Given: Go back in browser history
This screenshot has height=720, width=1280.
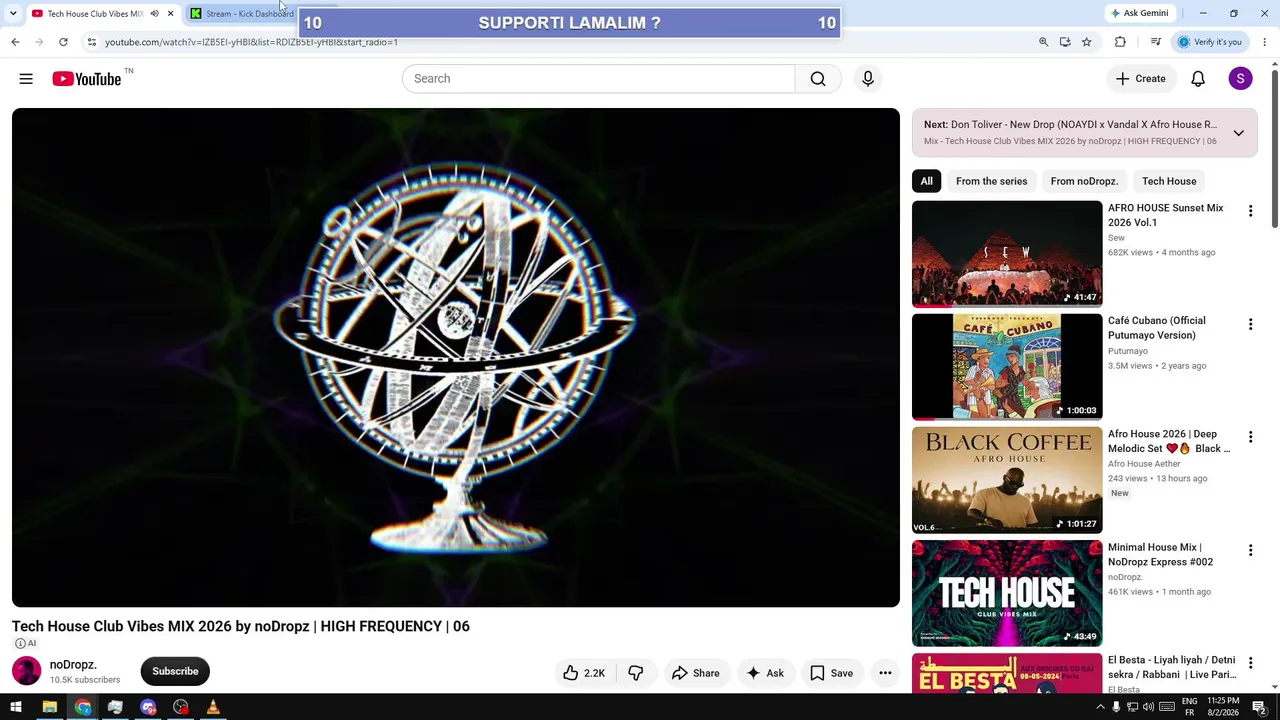Looking at the screenshot, I should [15, 42].
